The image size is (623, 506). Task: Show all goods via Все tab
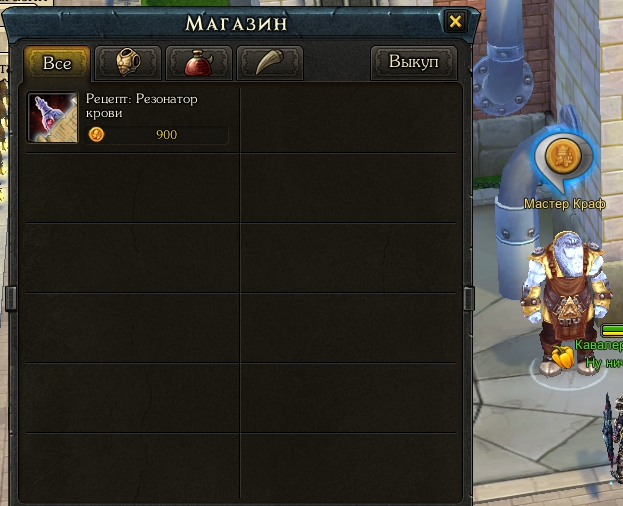57,63
